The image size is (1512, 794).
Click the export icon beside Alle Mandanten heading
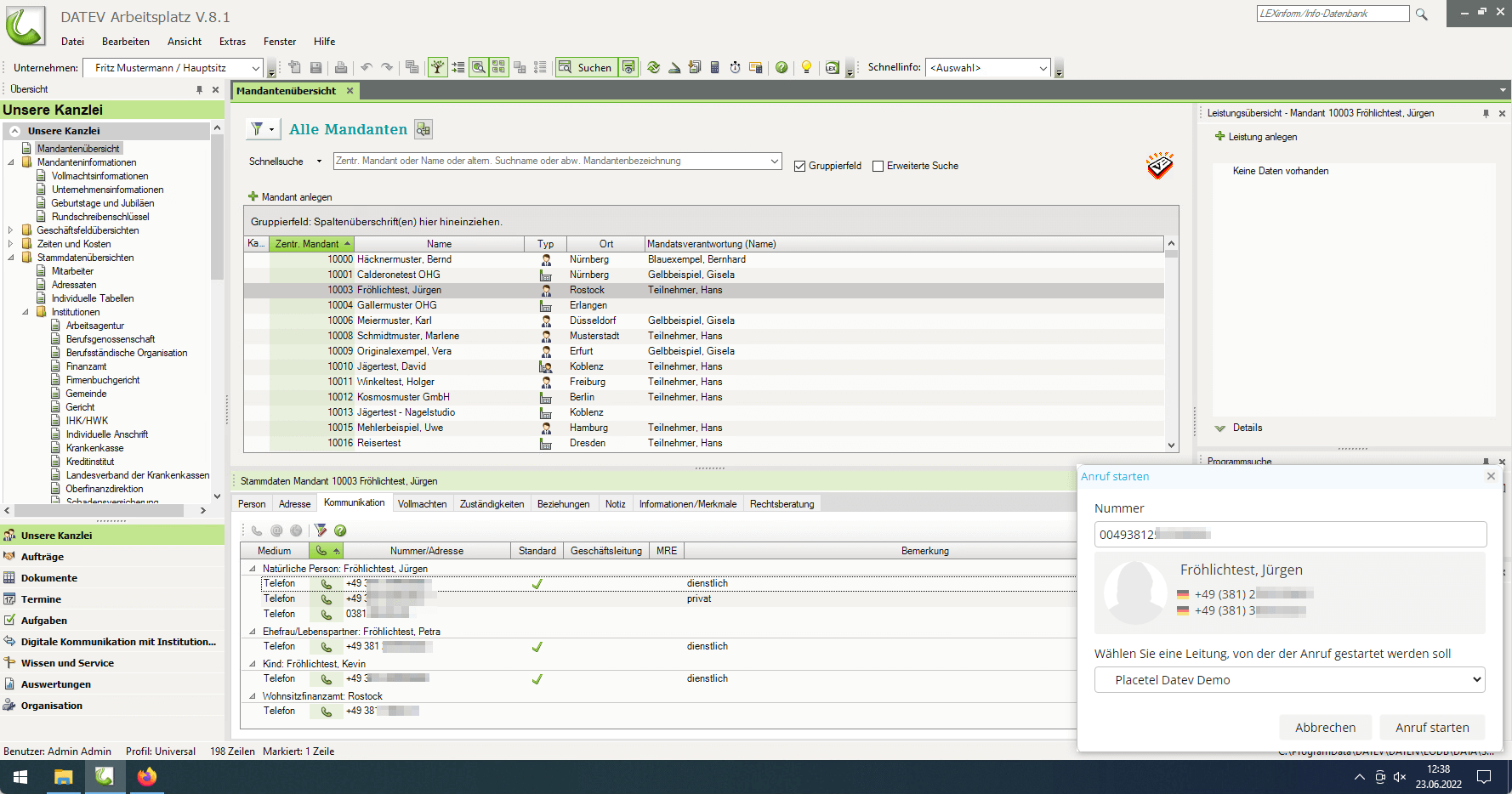[423, 129]
